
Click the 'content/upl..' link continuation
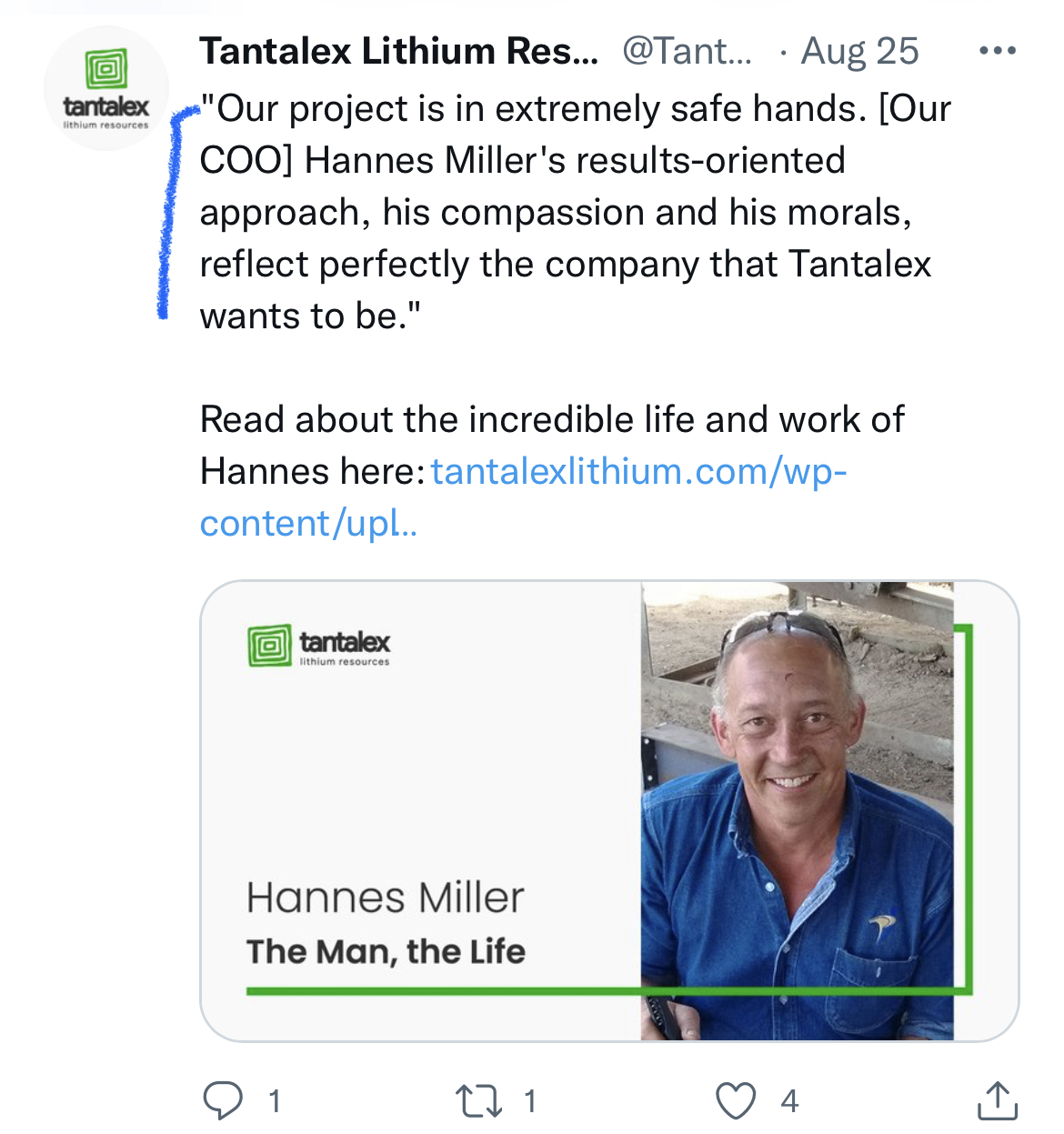pyautogui.click(x=308, y=524)
